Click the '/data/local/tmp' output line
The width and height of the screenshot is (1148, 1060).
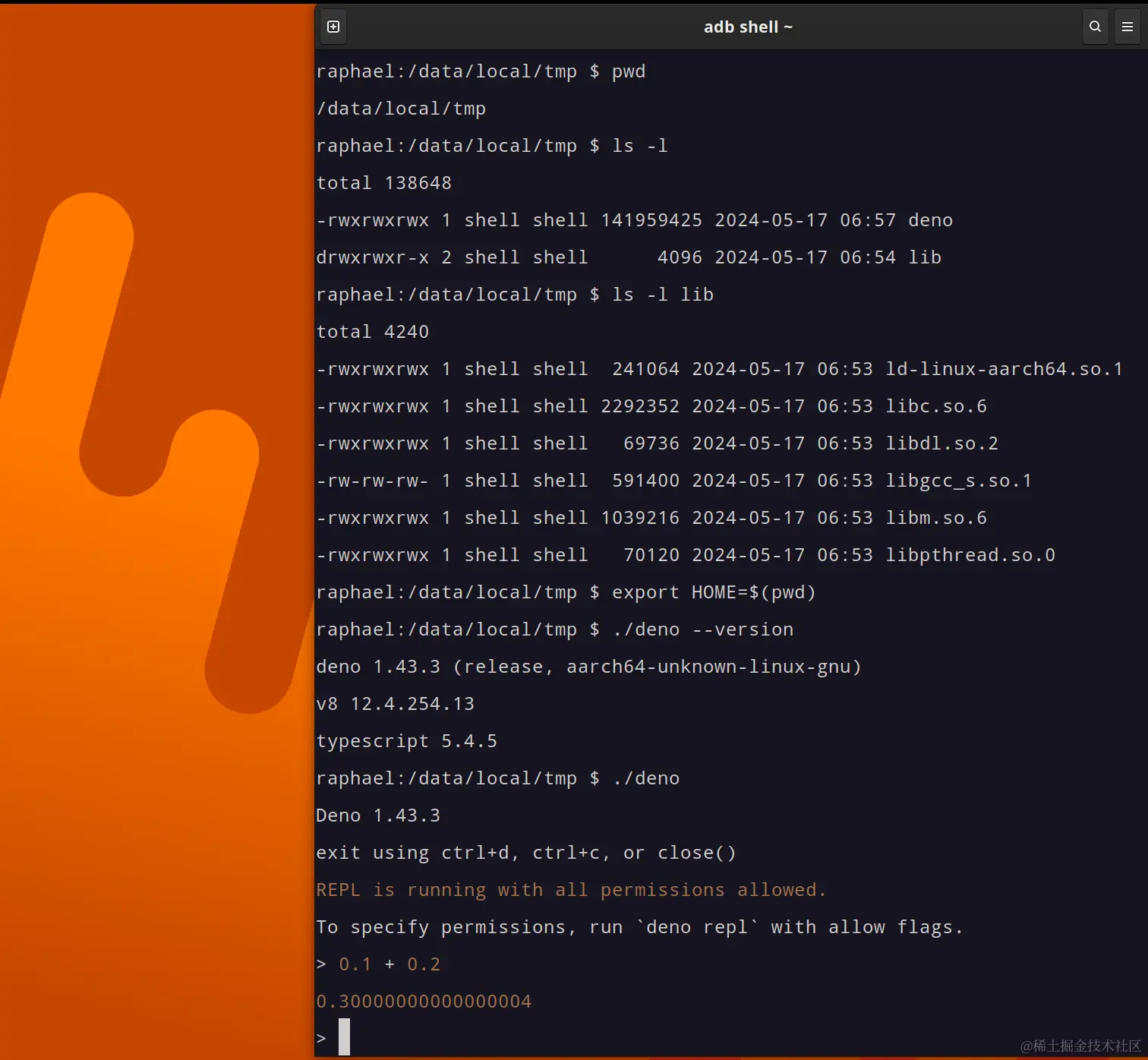pyautogui.click(x=401, y=109)
